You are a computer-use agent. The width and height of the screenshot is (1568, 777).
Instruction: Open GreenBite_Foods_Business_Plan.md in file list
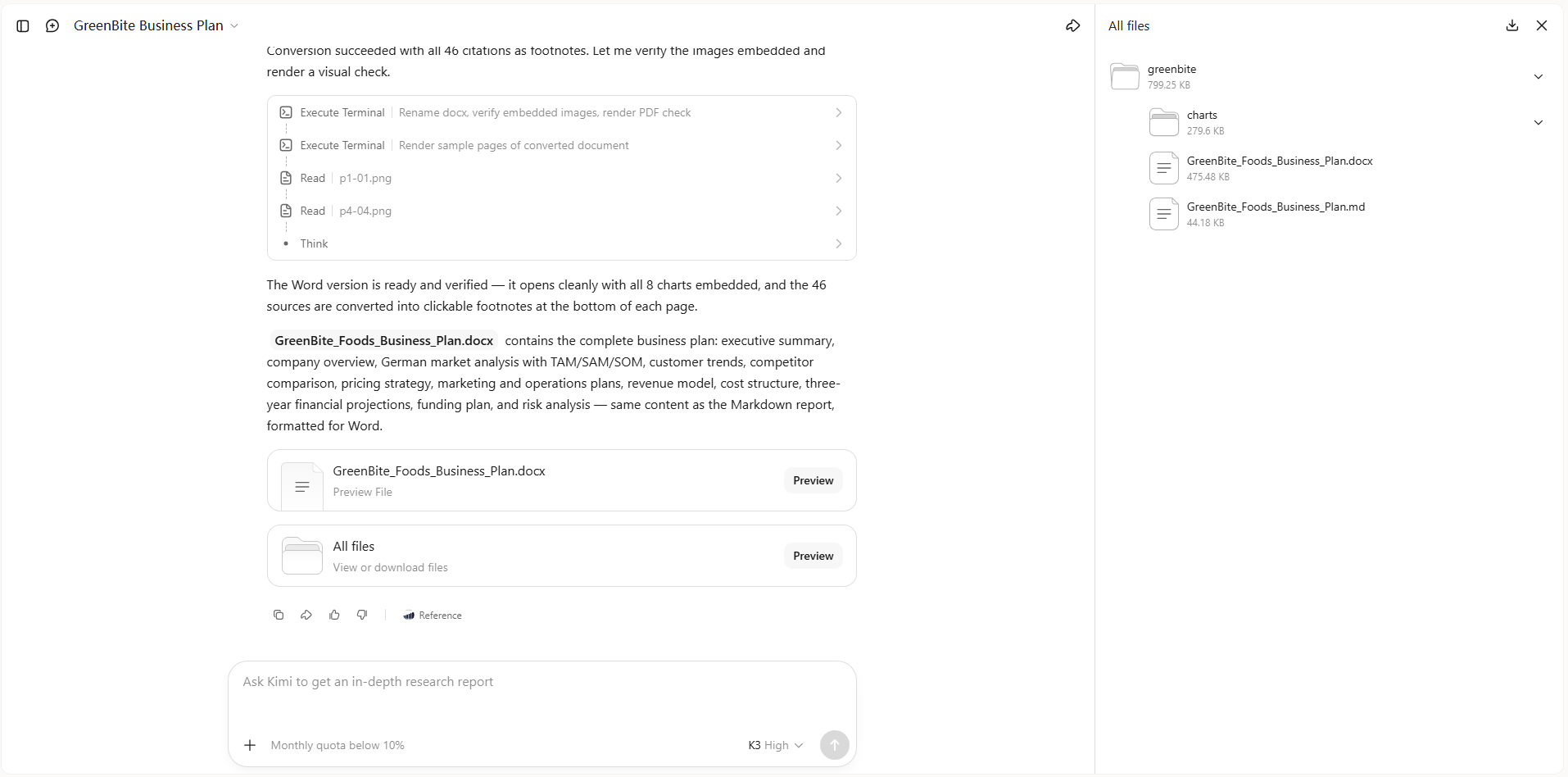click(x=1276, y=214)
